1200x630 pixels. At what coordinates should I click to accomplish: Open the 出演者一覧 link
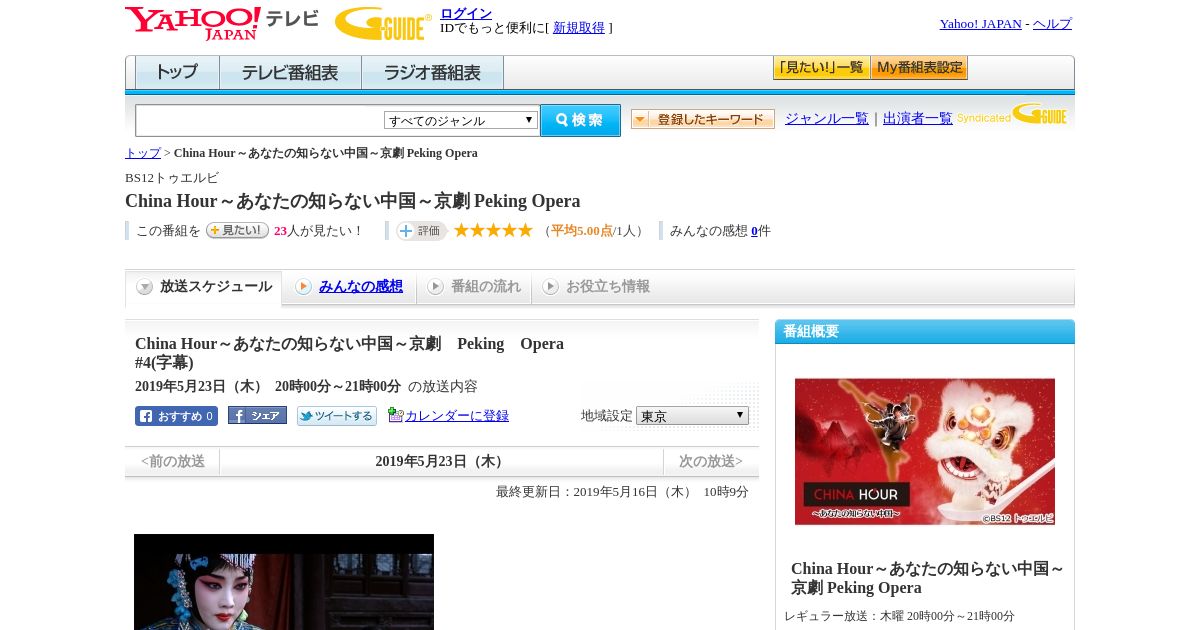(918, 118)
